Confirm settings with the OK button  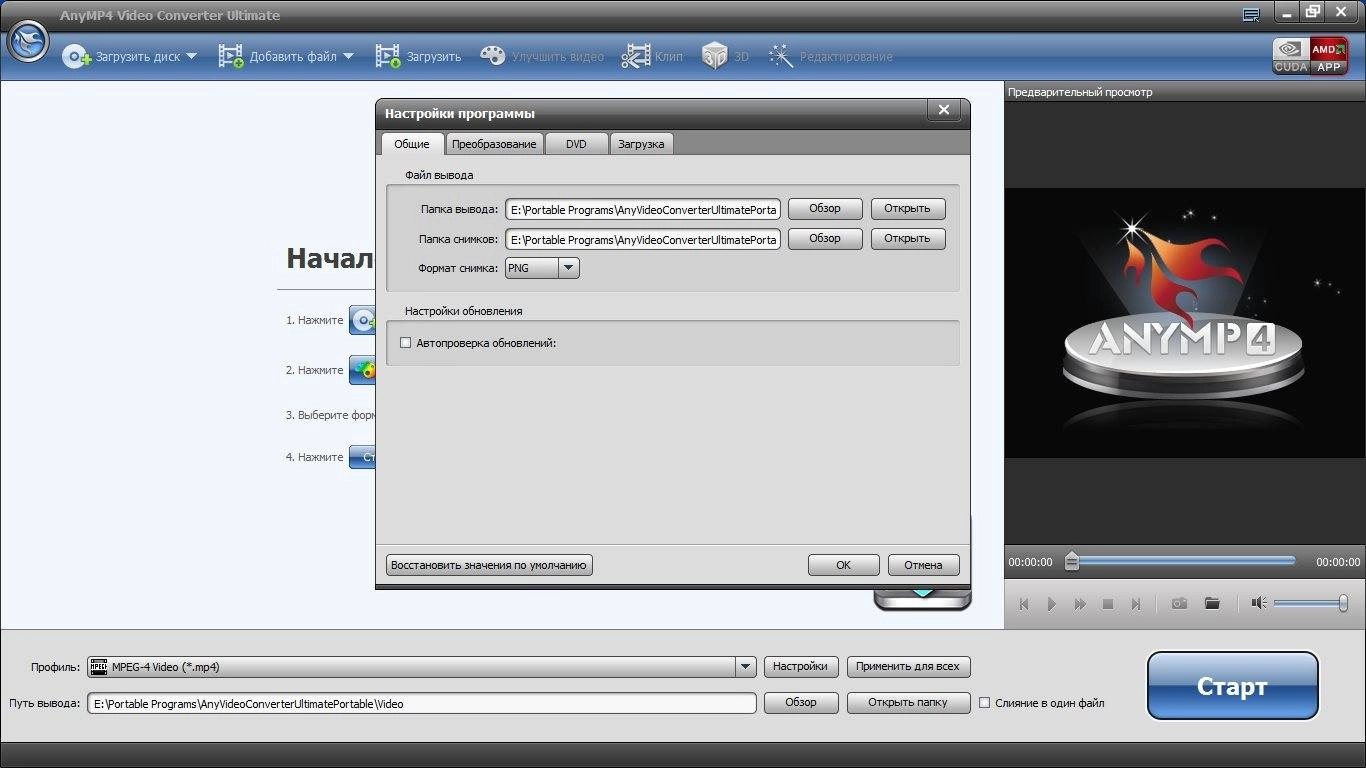tap(844, 565)
